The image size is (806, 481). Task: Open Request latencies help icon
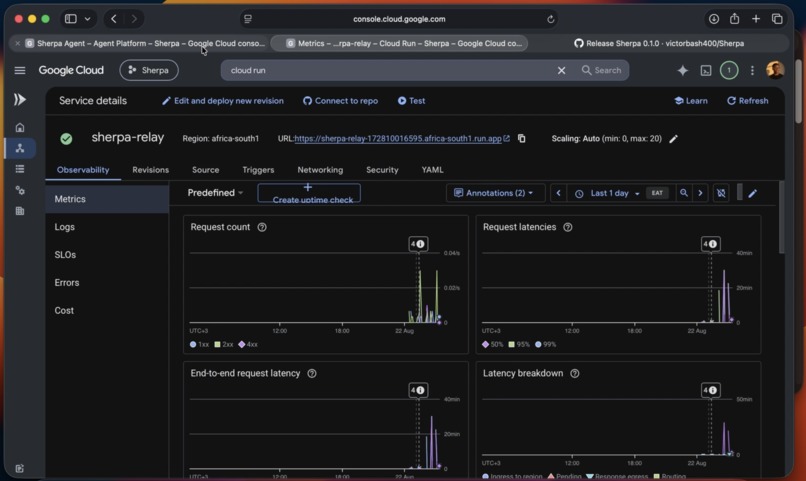568,227
